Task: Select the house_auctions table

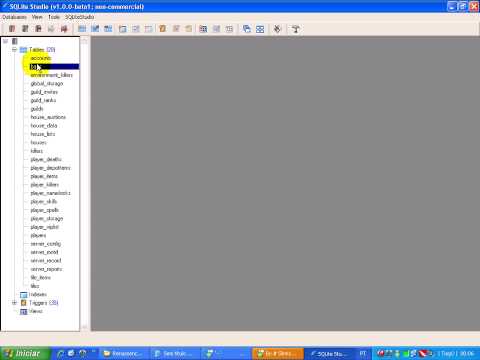Action: click(48, 117)
